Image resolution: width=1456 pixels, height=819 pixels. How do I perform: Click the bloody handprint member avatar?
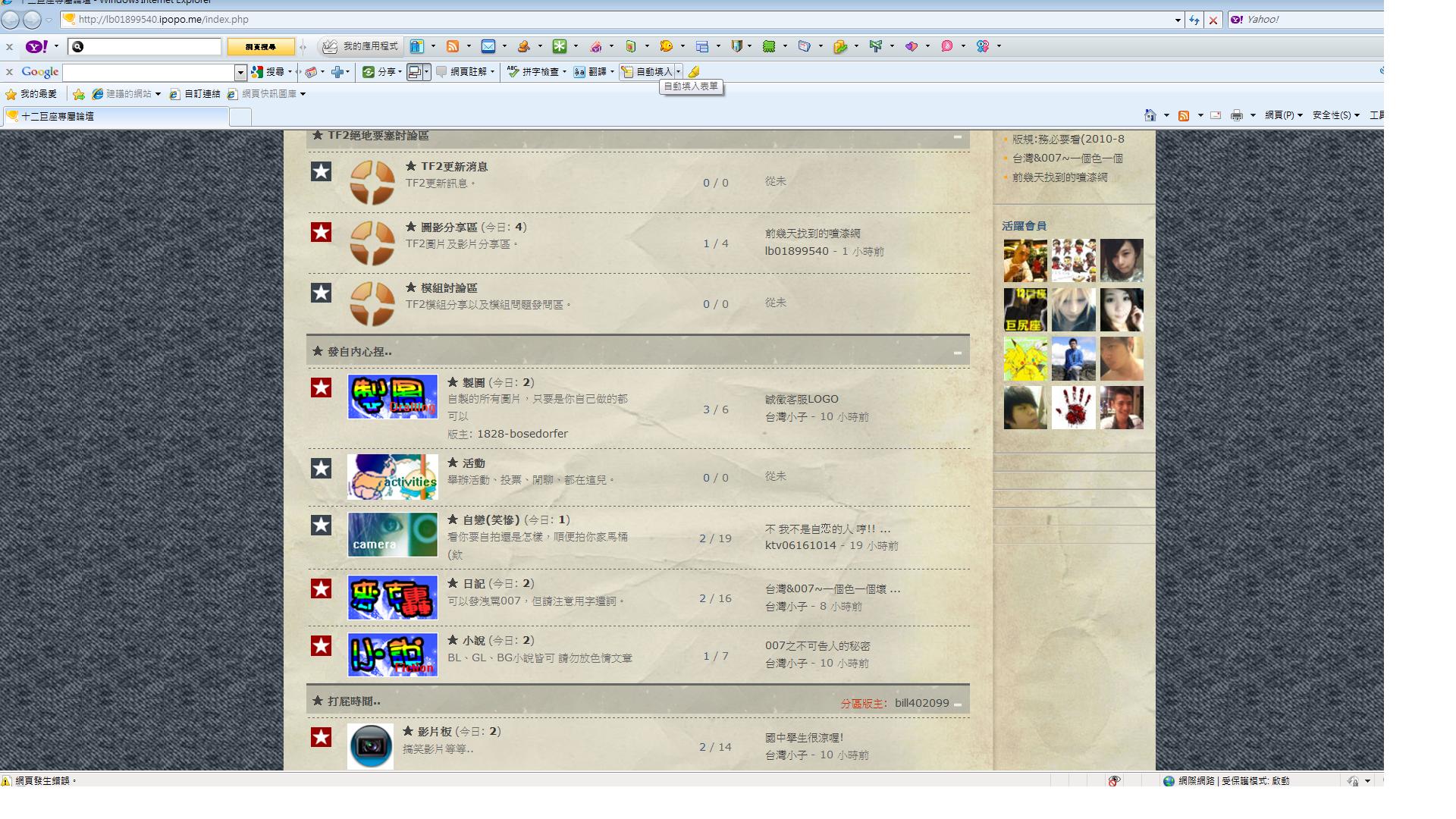1073,407
